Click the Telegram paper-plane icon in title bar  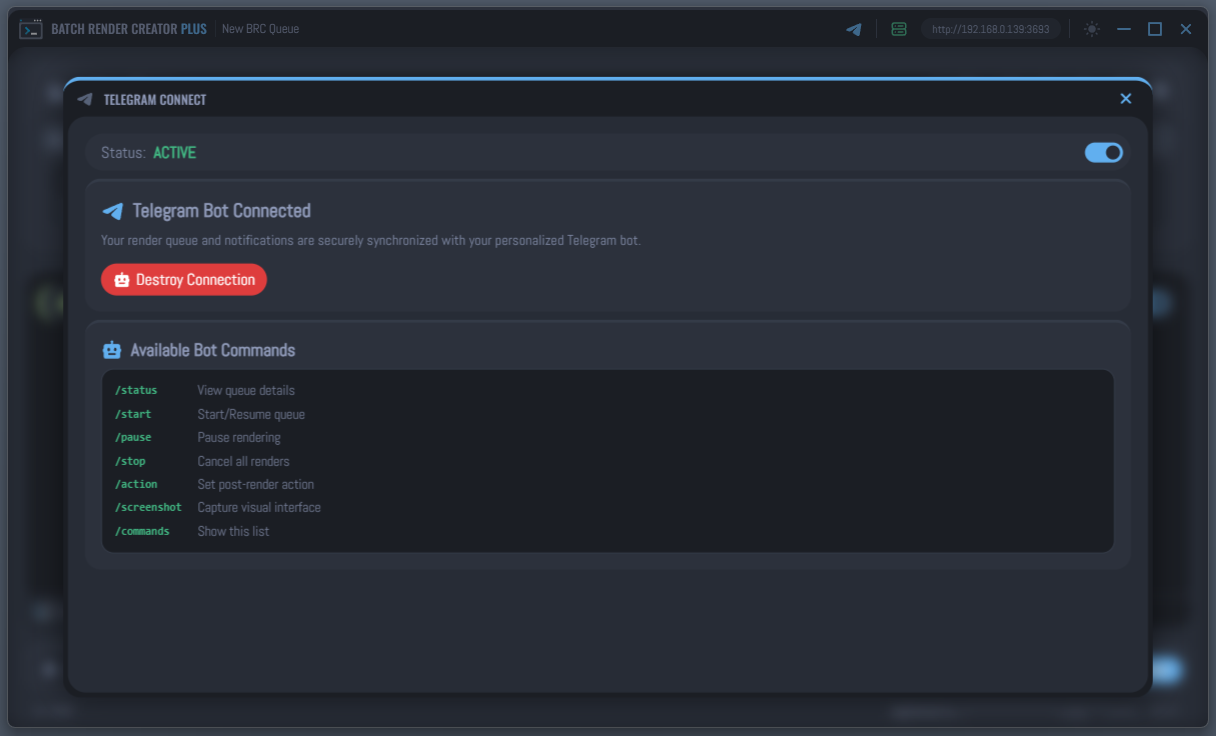pos(853,29)
